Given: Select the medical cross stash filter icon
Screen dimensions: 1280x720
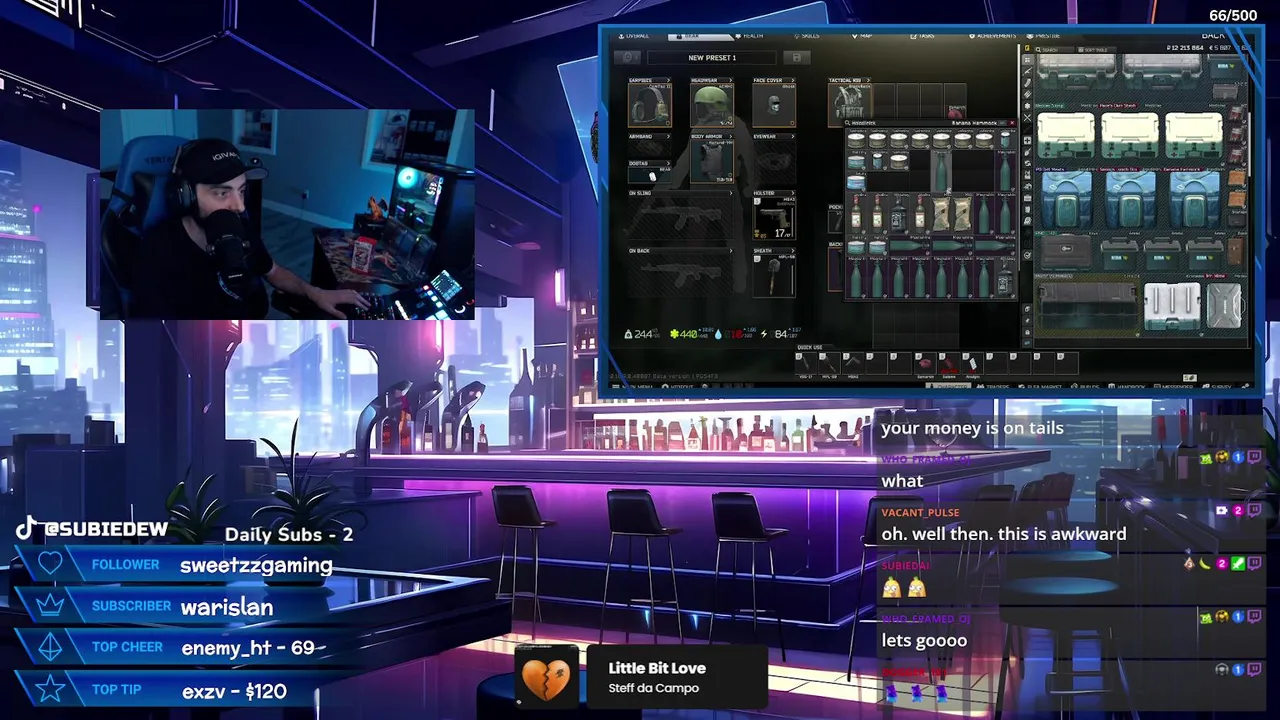Looking at the screenshot, I should click(1028, 141).
